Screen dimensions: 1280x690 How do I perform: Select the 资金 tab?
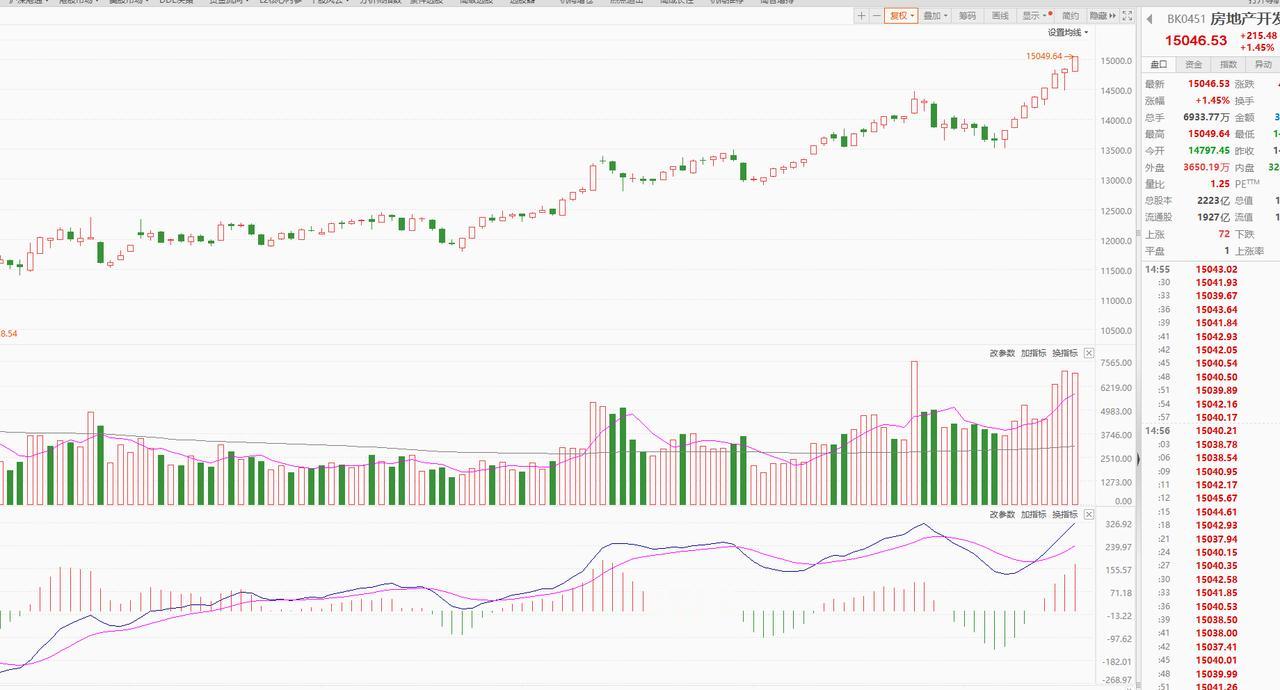click(1194, 64)
